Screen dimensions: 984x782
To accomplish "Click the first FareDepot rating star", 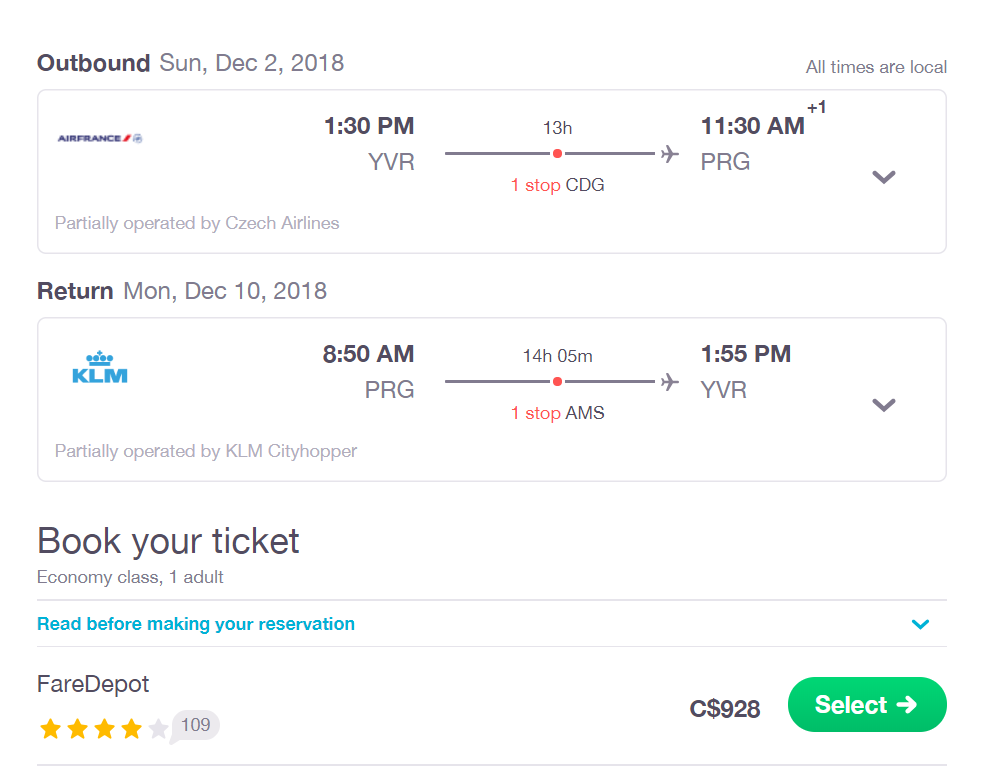I will pos(50,729).
